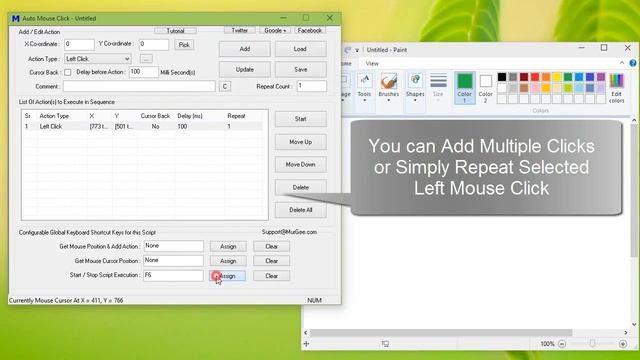Screen dimensions: 640x360
Task: Click the cursor position icon in Paint's status bar
Action: point(307,344)
